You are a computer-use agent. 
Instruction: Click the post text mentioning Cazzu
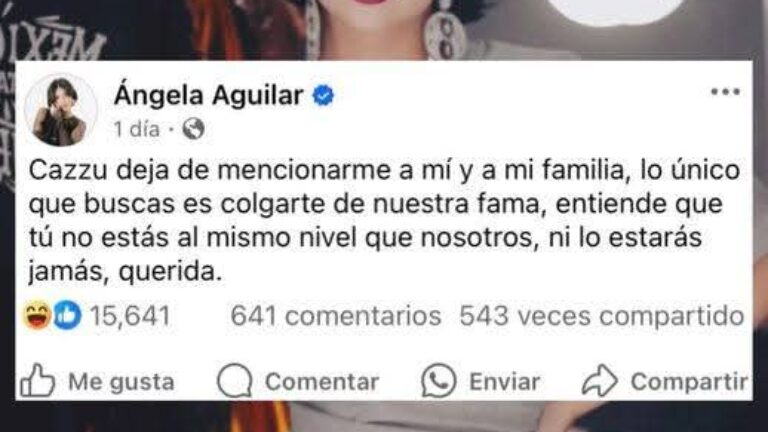point(384,221)
